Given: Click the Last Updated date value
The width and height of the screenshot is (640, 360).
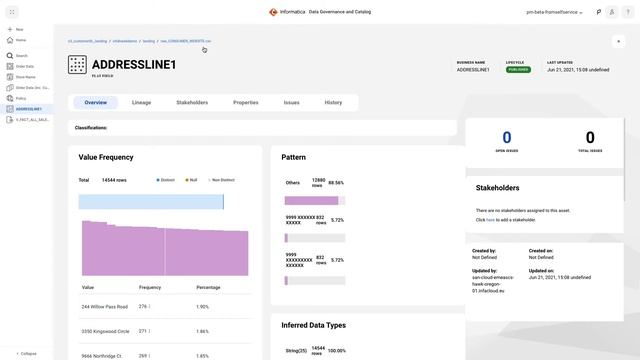Looking at the screenshot, I should [578, 70].
